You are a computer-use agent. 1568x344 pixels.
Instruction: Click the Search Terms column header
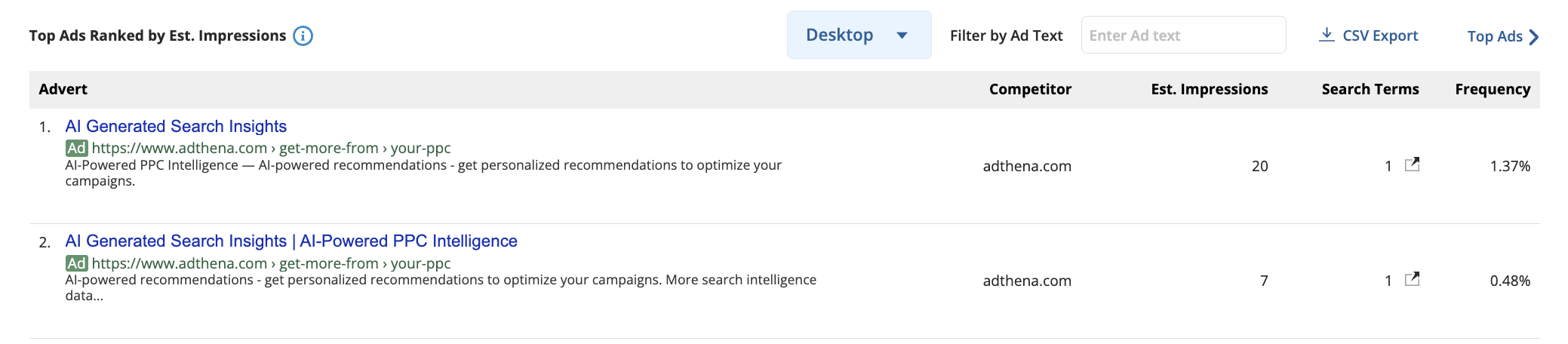(x=1370, y=89)
